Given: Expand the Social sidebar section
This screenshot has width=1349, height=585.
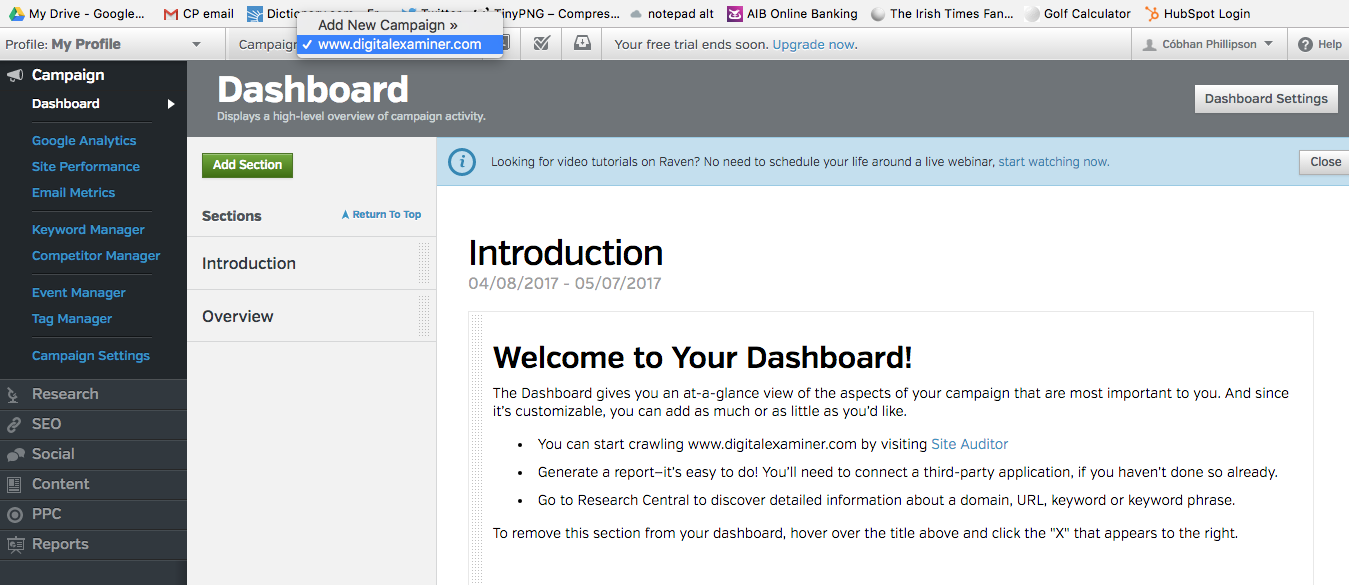Looking at the screenshot, I should click(x=93, y=454).
